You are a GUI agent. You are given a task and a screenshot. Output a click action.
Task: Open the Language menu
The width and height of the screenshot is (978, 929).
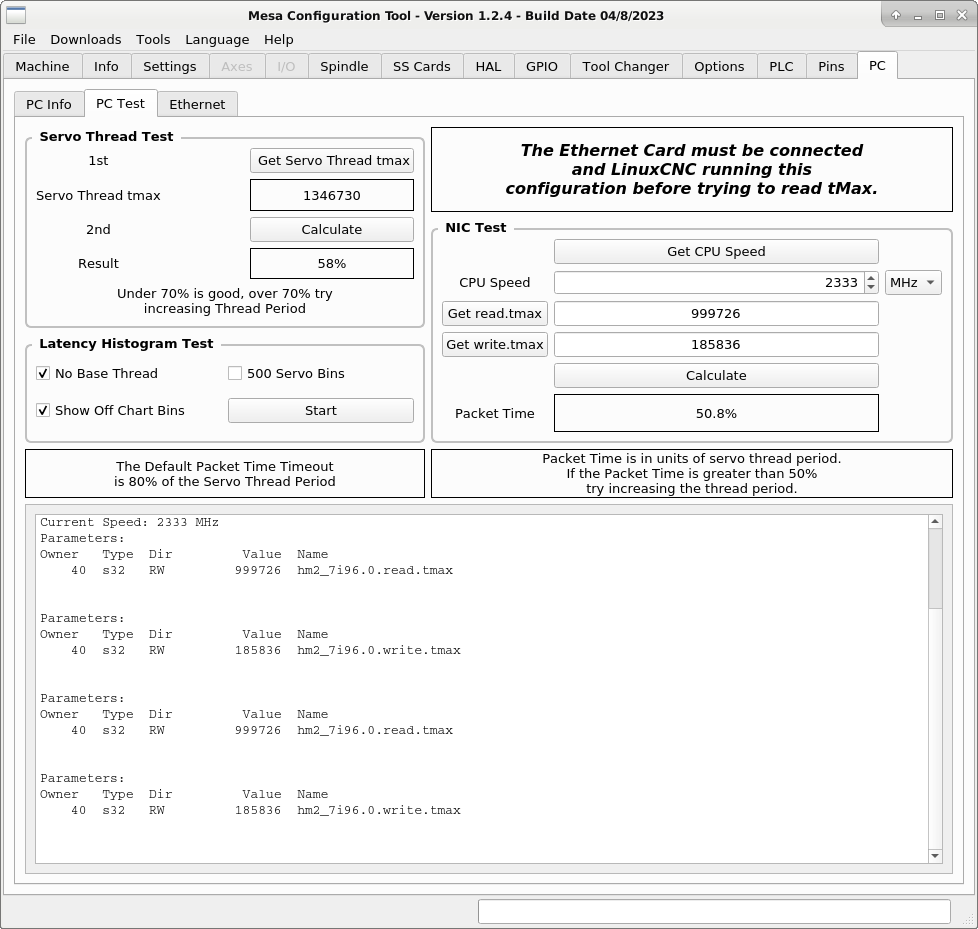click(217, 39)
